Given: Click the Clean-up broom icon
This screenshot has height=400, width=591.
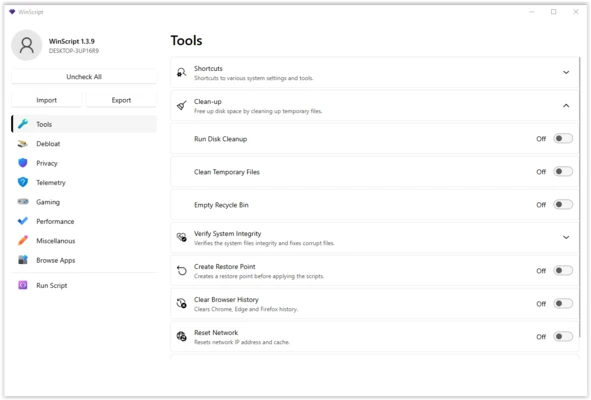Looking at the screenshot, I should click(x=182, y=106).
